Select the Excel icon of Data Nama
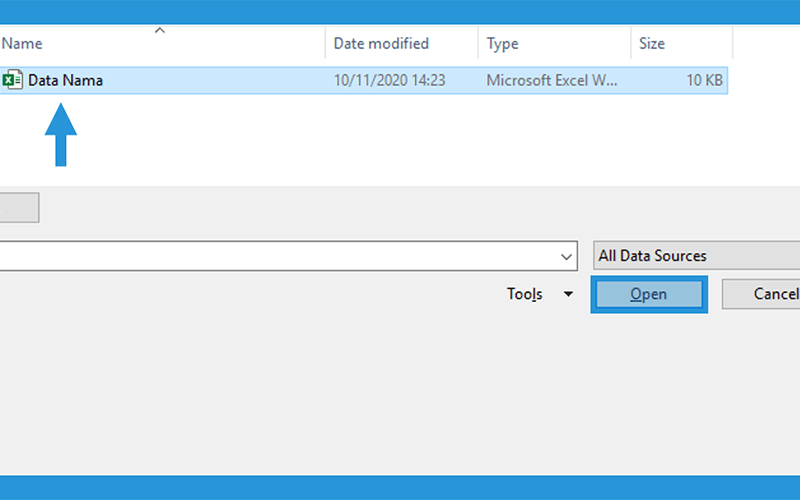 click(x=12, y=80)
